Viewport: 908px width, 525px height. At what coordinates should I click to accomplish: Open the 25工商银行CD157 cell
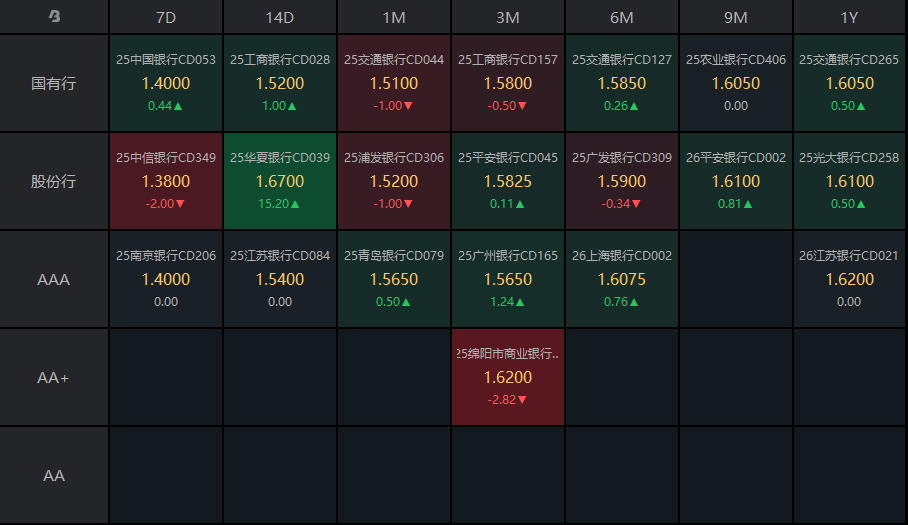(508, 83)
